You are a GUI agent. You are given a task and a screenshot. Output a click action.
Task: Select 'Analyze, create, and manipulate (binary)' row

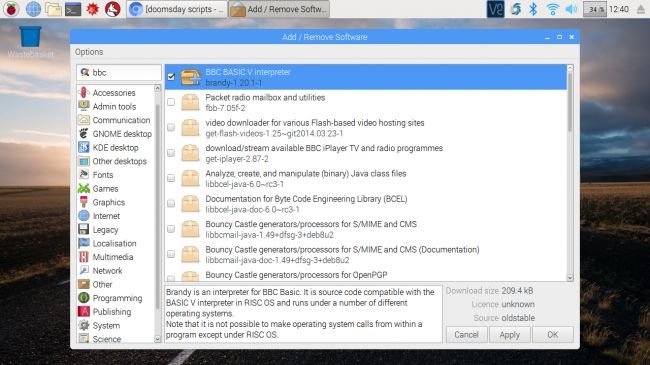pos(366,178)
